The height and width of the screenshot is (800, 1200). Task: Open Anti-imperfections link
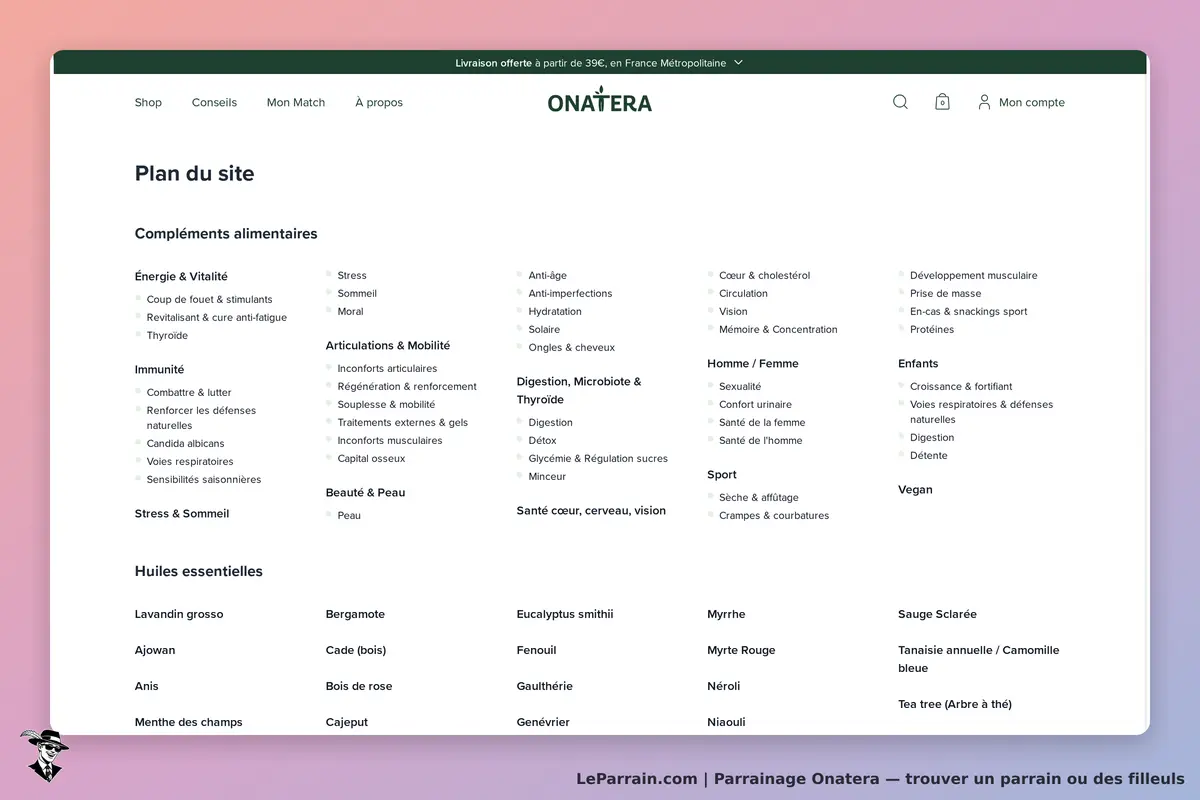point(571,293)
